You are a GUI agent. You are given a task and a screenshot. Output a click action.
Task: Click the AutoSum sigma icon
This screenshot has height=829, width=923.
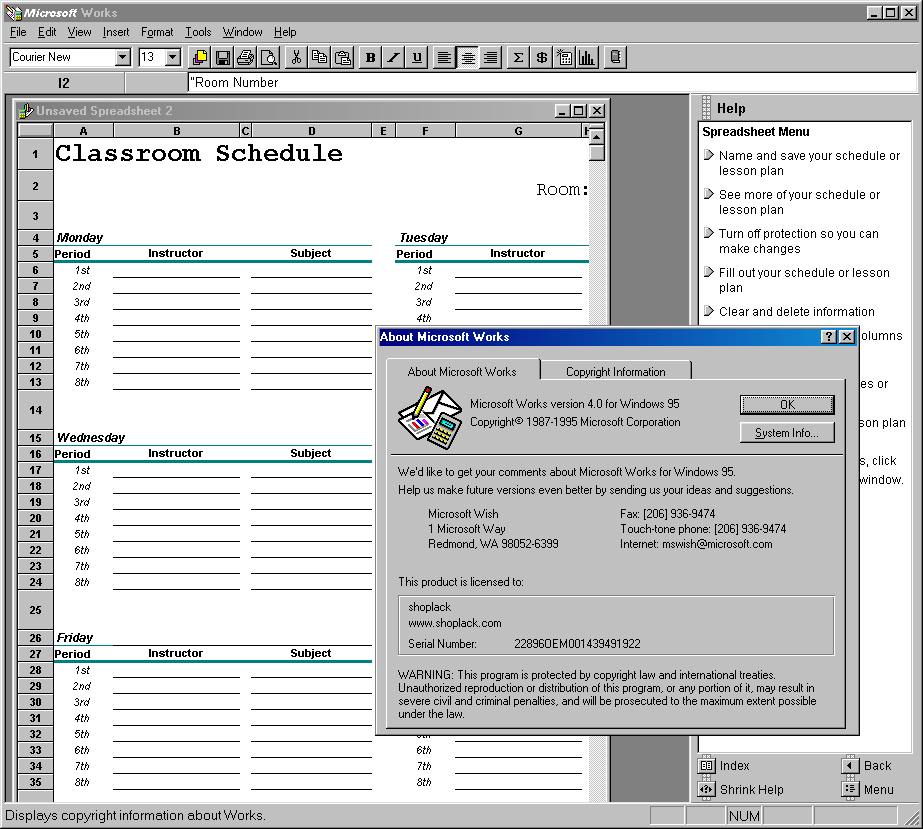[x=518, y=57]
